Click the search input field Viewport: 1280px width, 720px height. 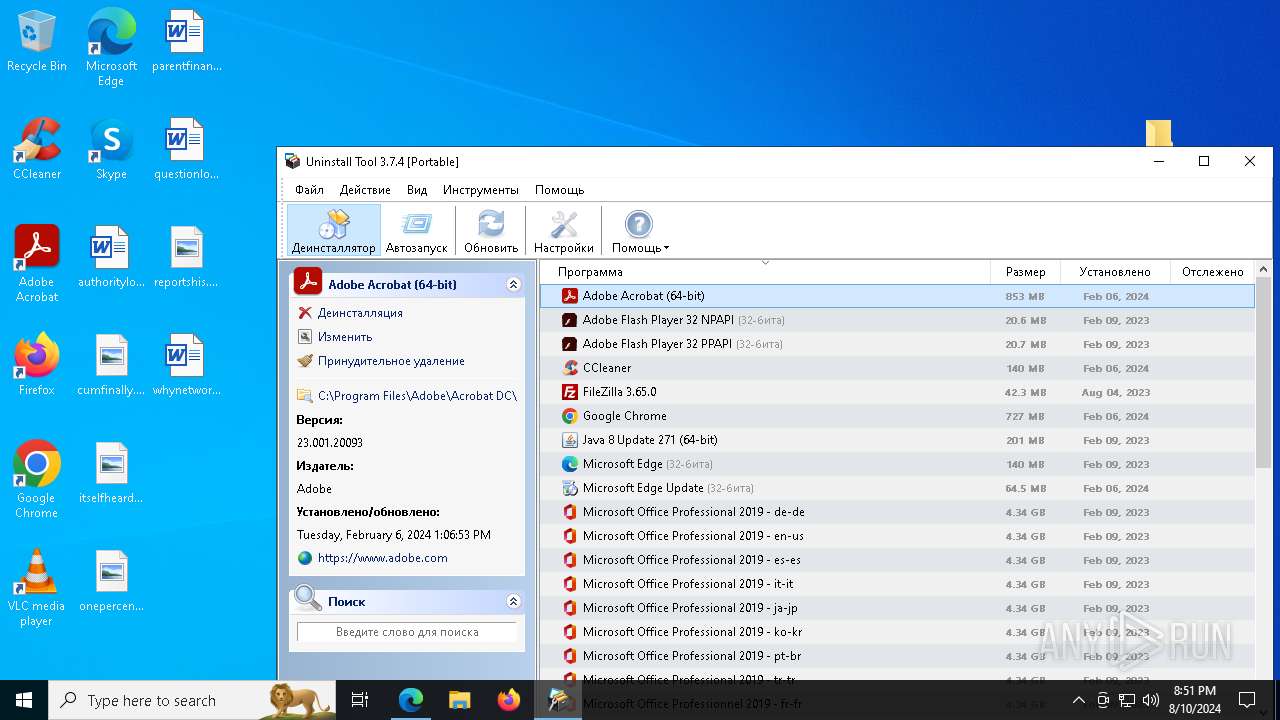coord(407,632)
